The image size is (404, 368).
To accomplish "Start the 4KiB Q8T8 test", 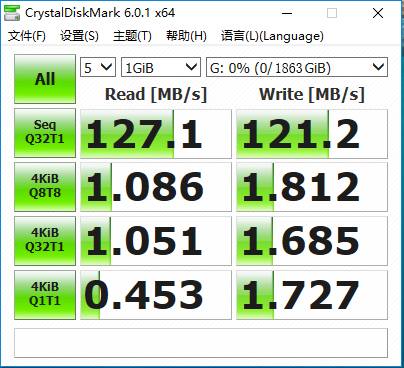I will [45, 187].
